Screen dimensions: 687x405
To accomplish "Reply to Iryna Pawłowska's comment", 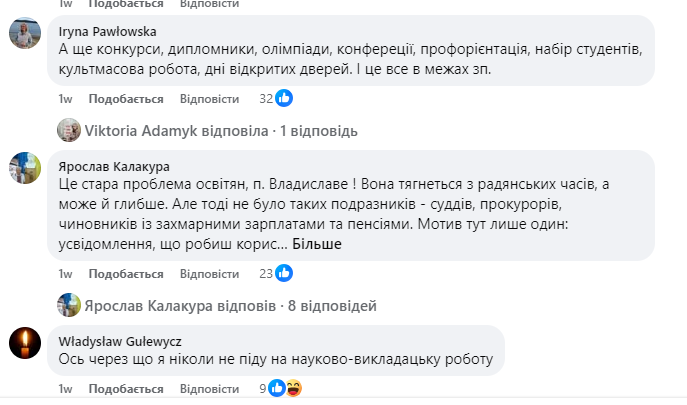I will [x=210, y=99].
